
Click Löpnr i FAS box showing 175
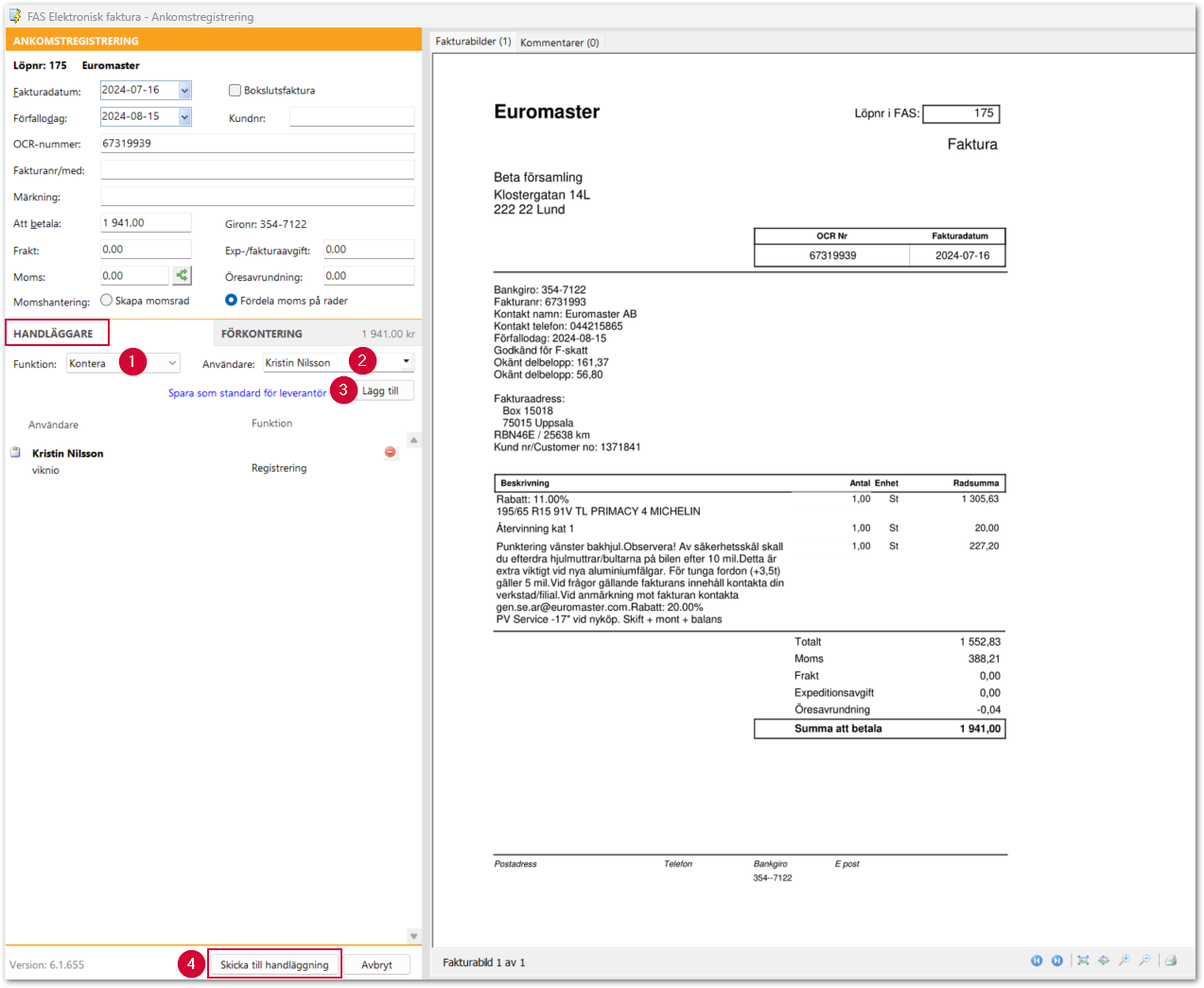click(961, 113)
